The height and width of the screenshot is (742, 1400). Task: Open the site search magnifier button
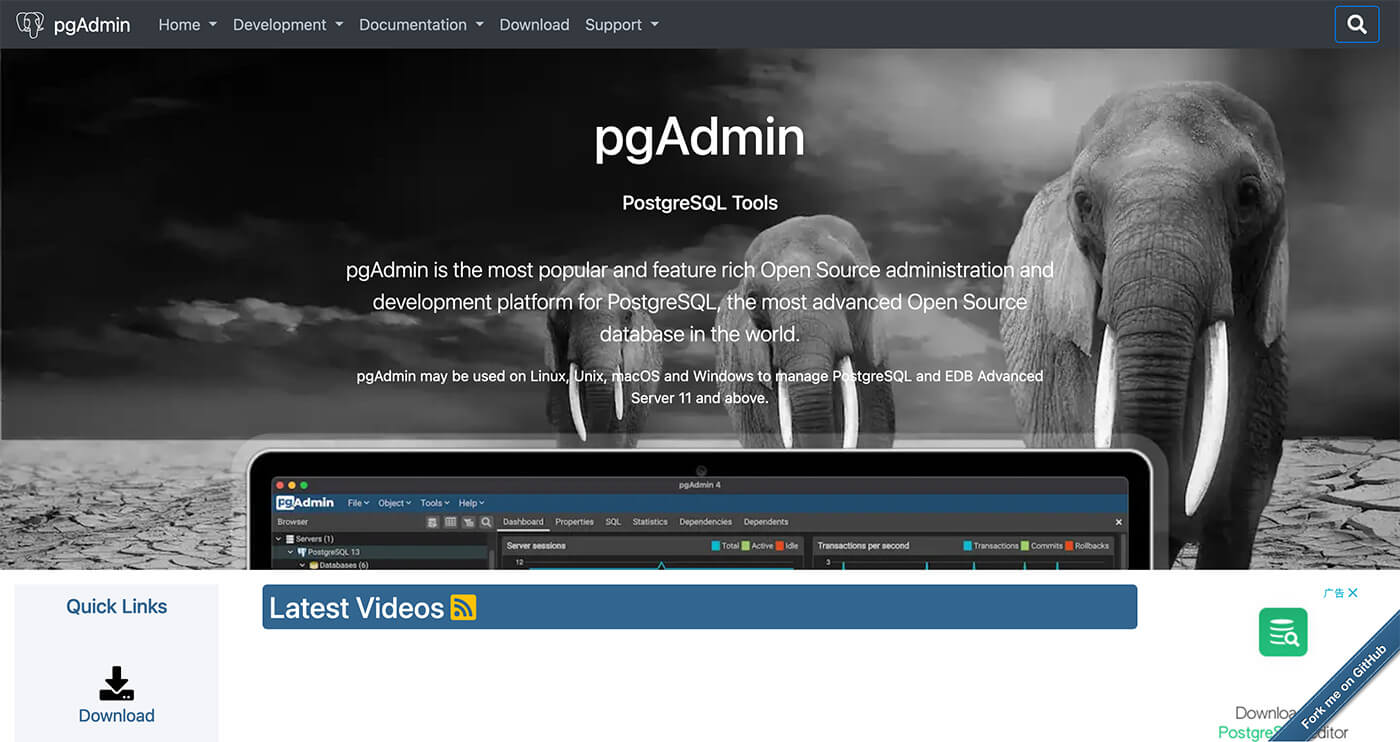pyautogui.click(x=1357, y=24)
